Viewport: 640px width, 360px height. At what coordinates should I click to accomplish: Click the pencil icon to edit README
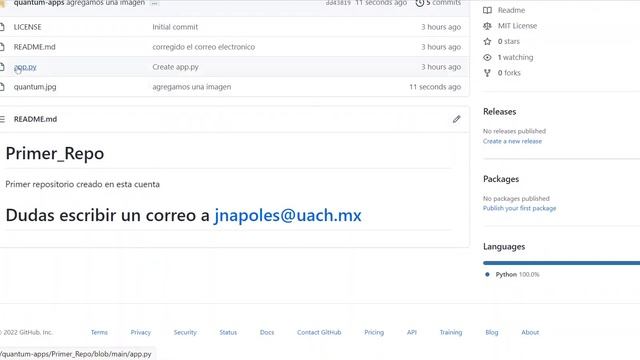pyautogui.click(x=456, y=119)
